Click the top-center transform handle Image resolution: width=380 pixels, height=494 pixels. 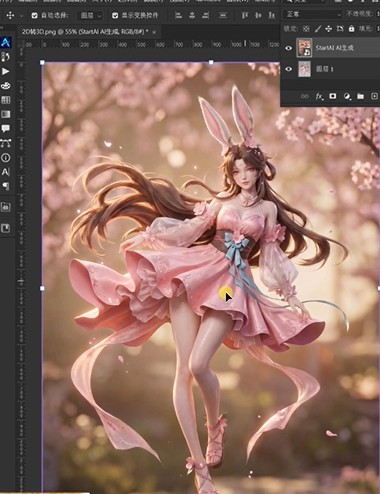[211, 62]
